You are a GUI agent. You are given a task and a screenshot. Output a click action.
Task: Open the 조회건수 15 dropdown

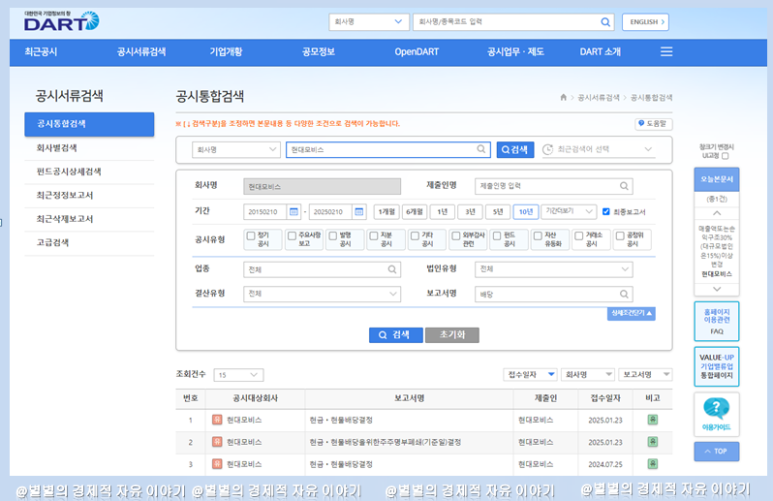click(239, 375)
